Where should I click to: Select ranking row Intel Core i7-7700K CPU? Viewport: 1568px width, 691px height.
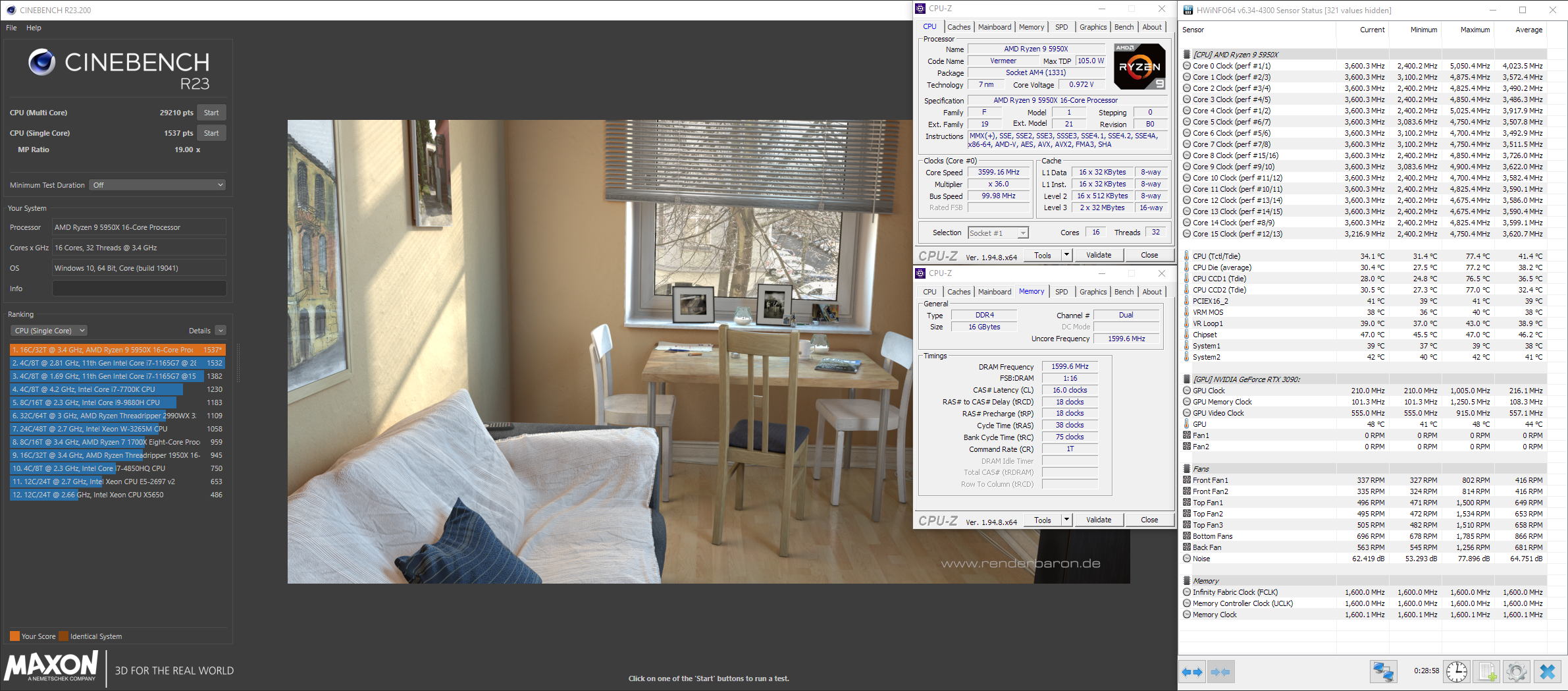[x=117, y=389]
